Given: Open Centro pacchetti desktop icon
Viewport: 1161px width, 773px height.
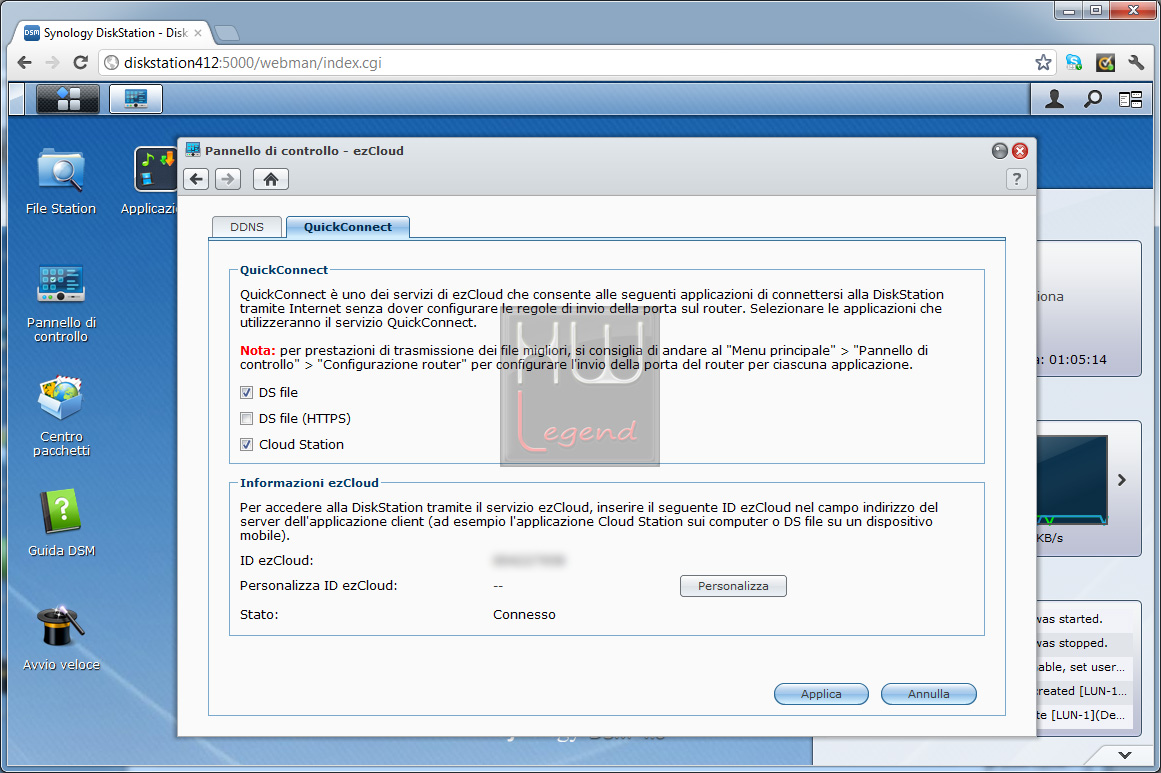Looking at the screenshot, I should (61, 417).
